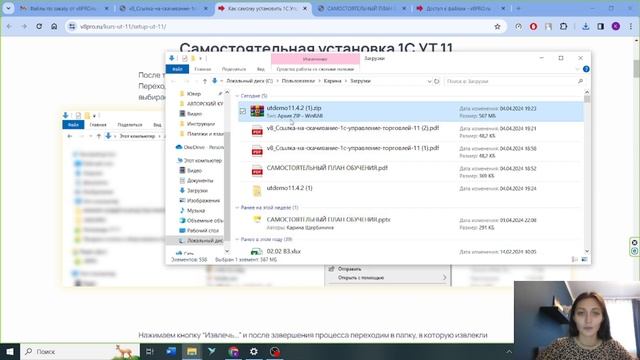
Task: Open a new browser tab
Action: (x=518, y=9)
